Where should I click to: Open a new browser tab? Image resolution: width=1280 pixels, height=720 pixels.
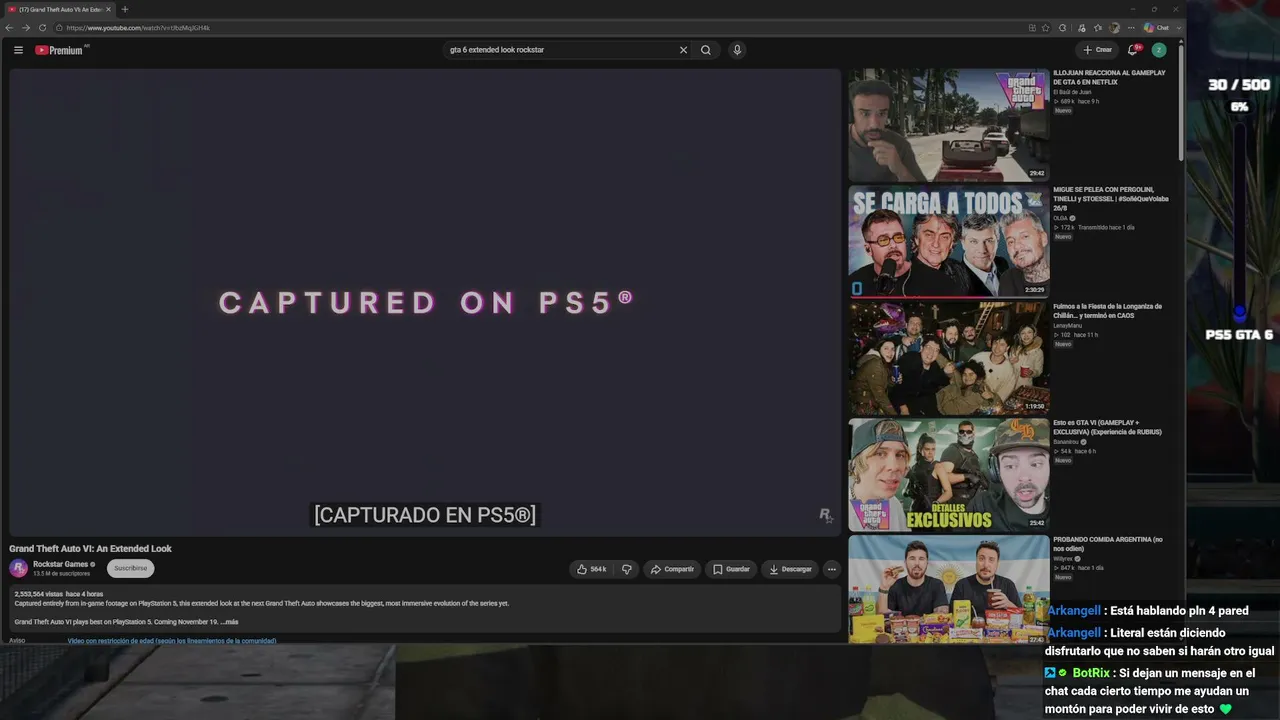125,9
